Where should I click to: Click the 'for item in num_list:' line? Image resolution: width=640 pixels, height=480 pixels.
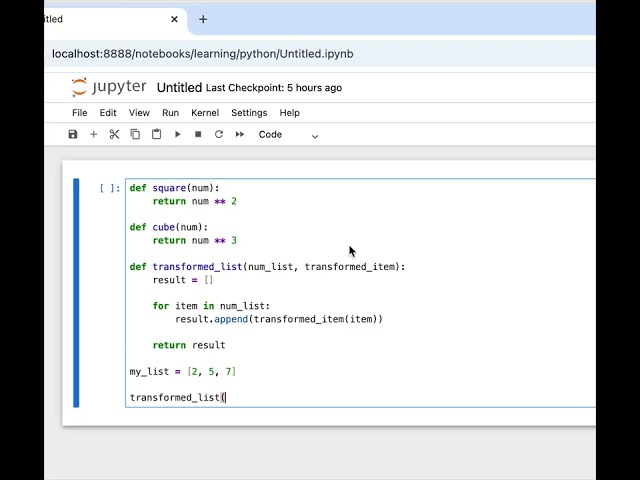click(211, 306)
